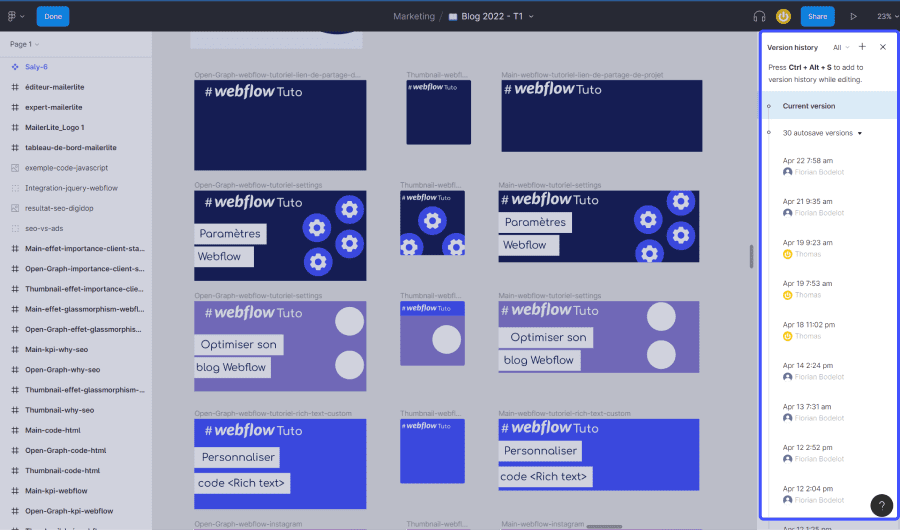
Task: Expand the Page 1 selector
Action: click(x=24, y=44)
